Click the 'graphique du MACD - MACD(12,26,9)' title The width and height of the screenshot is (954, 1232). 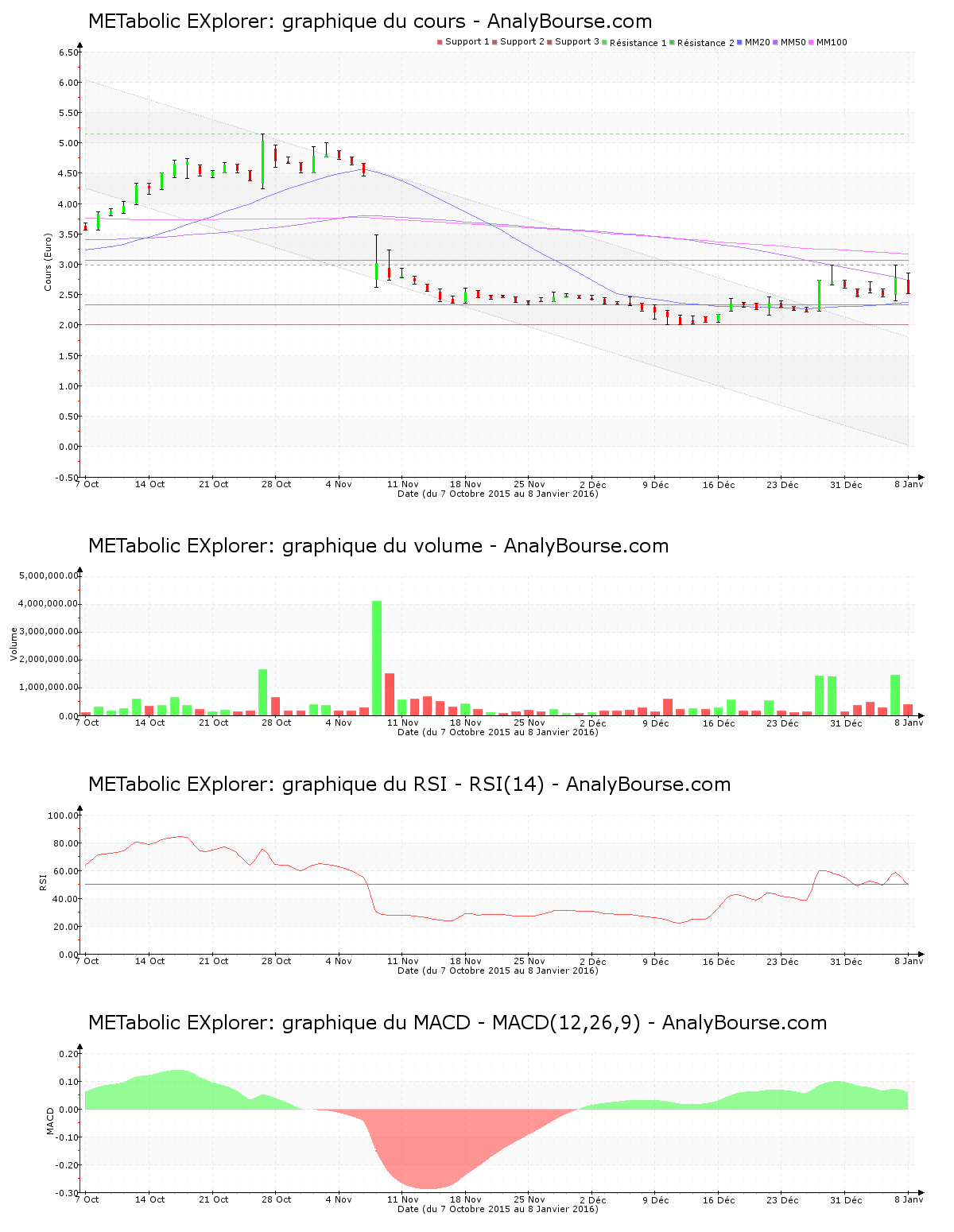pyautogui.click(x=458, y=1023)
